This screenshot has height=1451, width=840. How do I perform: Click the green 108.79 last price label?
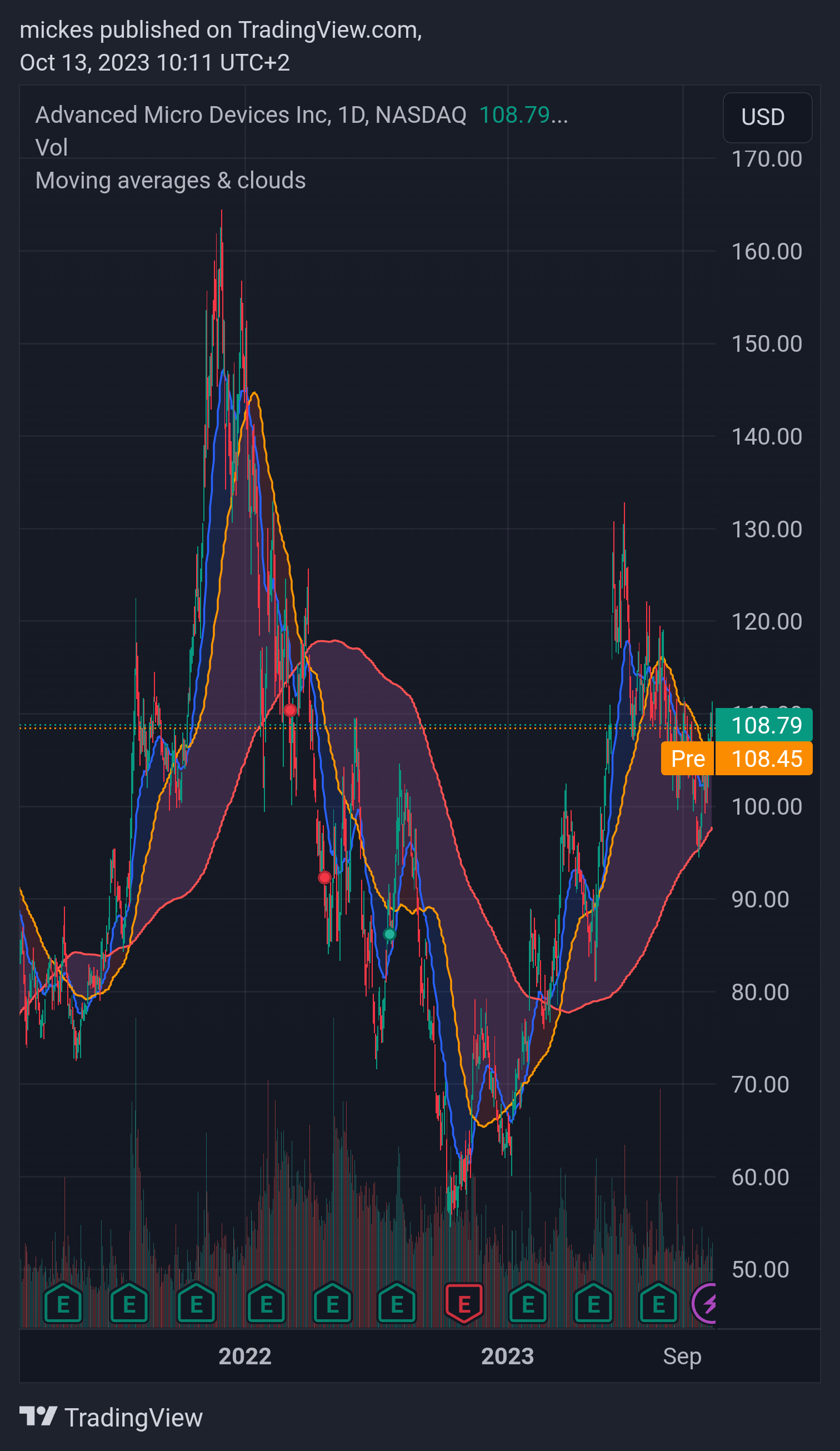764,725
